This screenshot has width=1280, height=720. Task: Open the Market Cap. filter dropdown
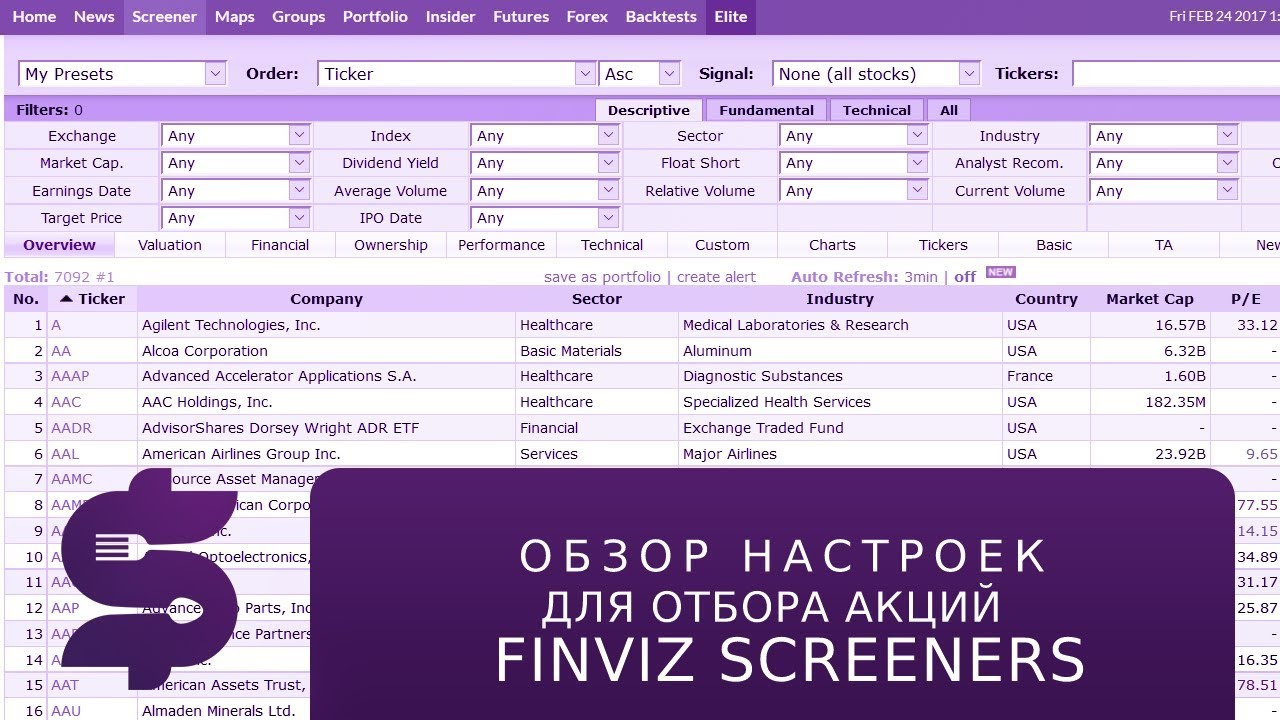point(236,162)
